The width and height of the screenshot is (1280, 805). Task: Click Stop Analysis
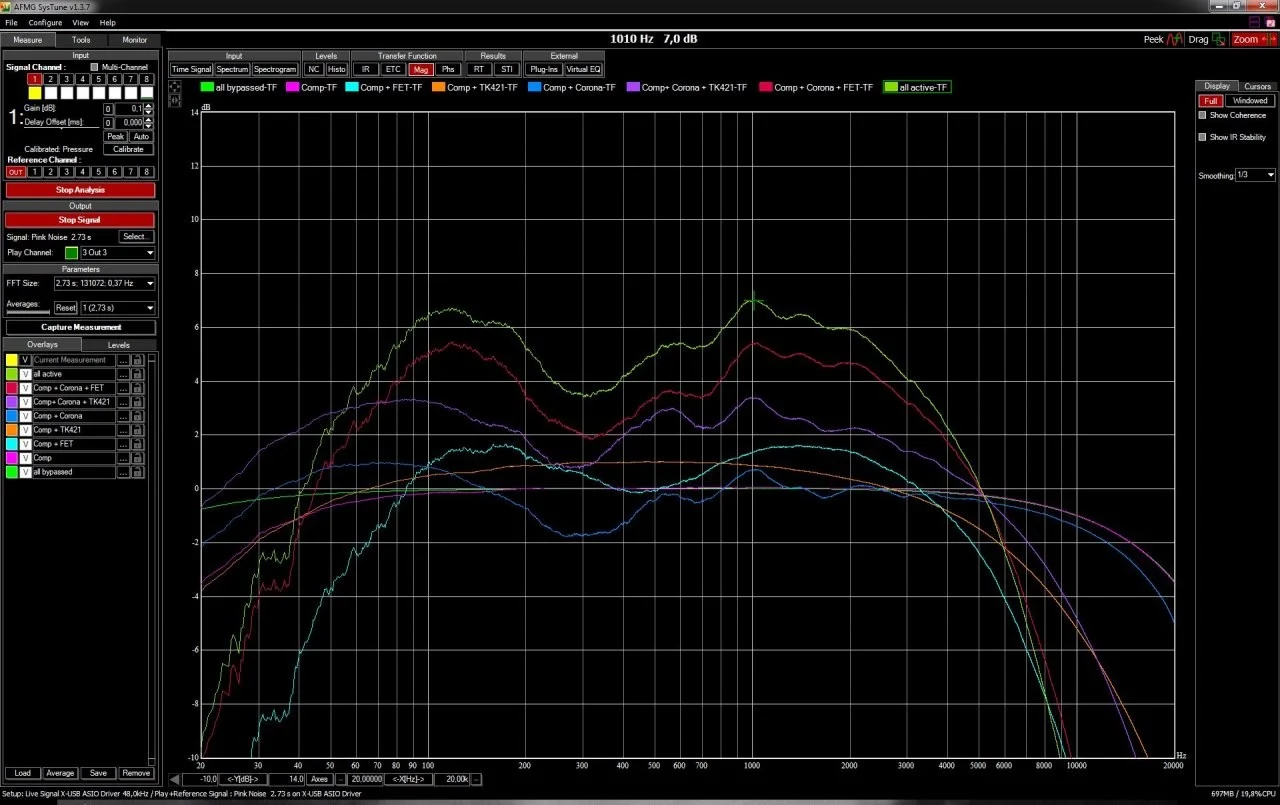(80, 189)
